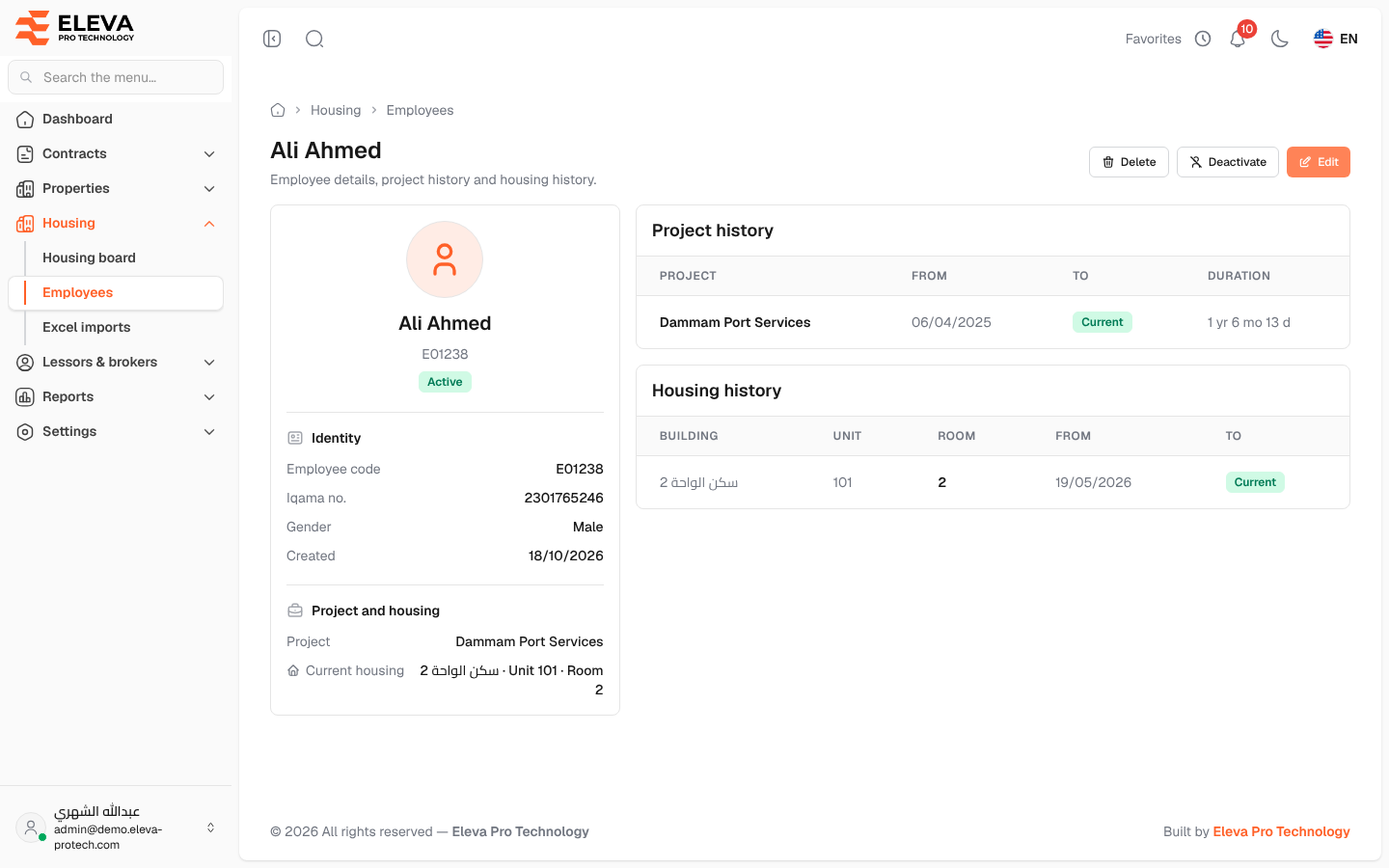Open Excel imports menu item
Screen dimensions: 1389x868
116,327
